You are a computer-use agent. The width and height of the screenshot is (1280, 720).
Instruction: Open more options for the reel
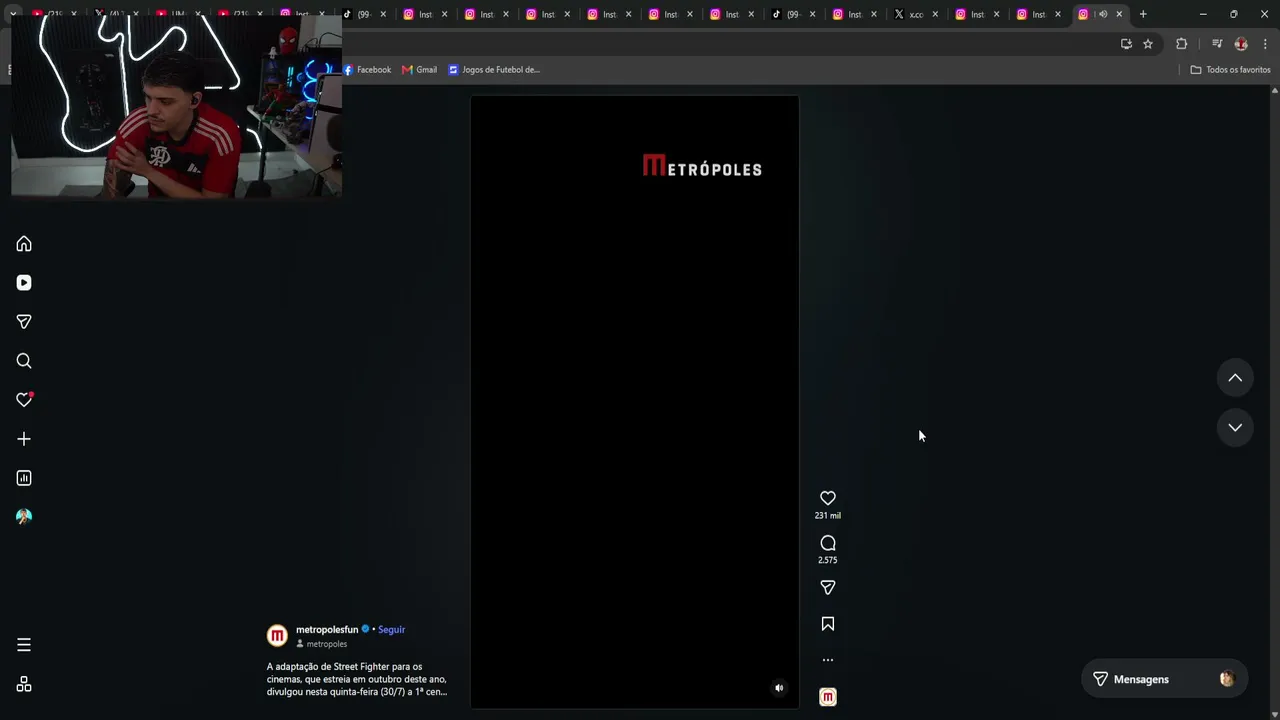[828, 660]
